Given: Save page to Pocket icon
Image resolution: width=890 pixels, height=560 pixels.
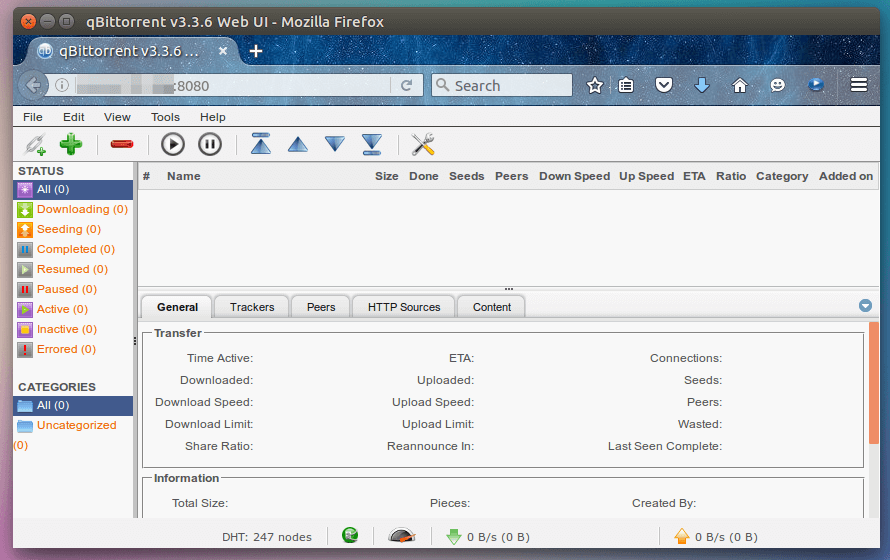Looking at the screenshot, I should (664, 86).
